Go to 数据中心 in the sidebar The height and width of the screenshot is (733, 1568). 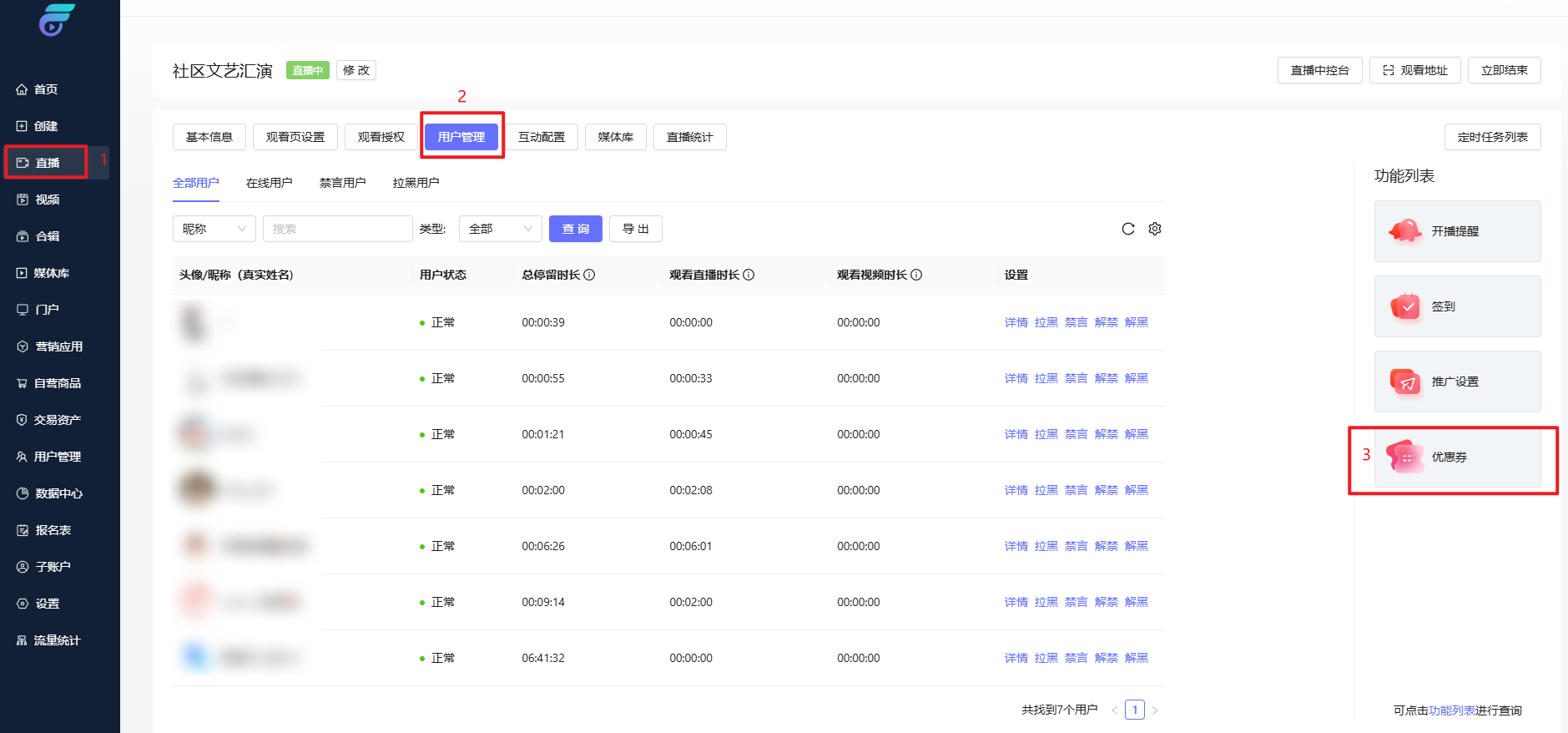(x=58, y=493)
